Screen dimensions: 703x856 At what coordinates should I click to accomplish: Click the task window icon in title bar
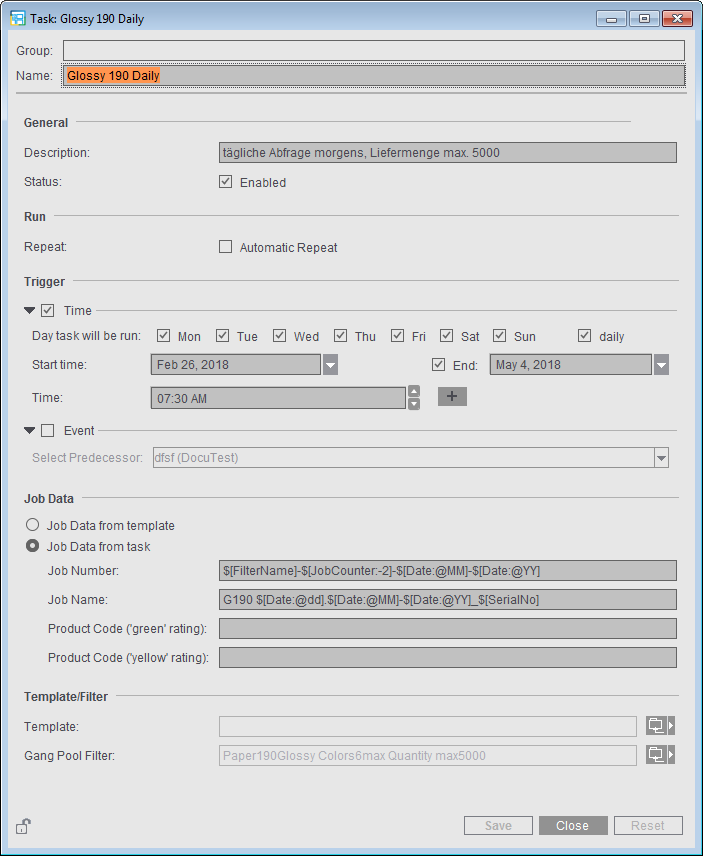pyautogui.click(x=18, y=19)
